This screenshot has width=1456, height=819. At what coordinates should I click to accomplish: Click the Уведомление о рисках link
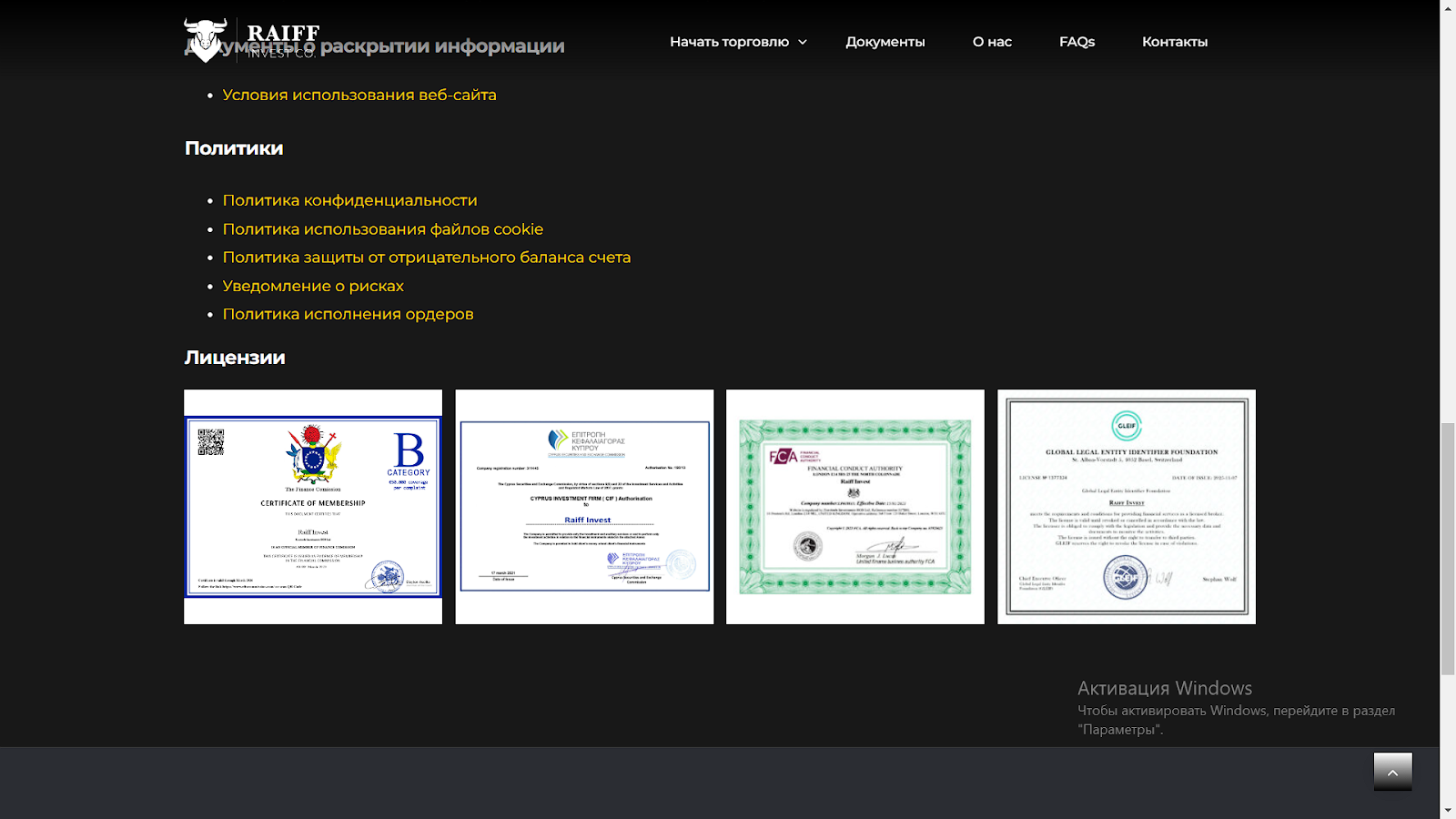tap(313, 286)
